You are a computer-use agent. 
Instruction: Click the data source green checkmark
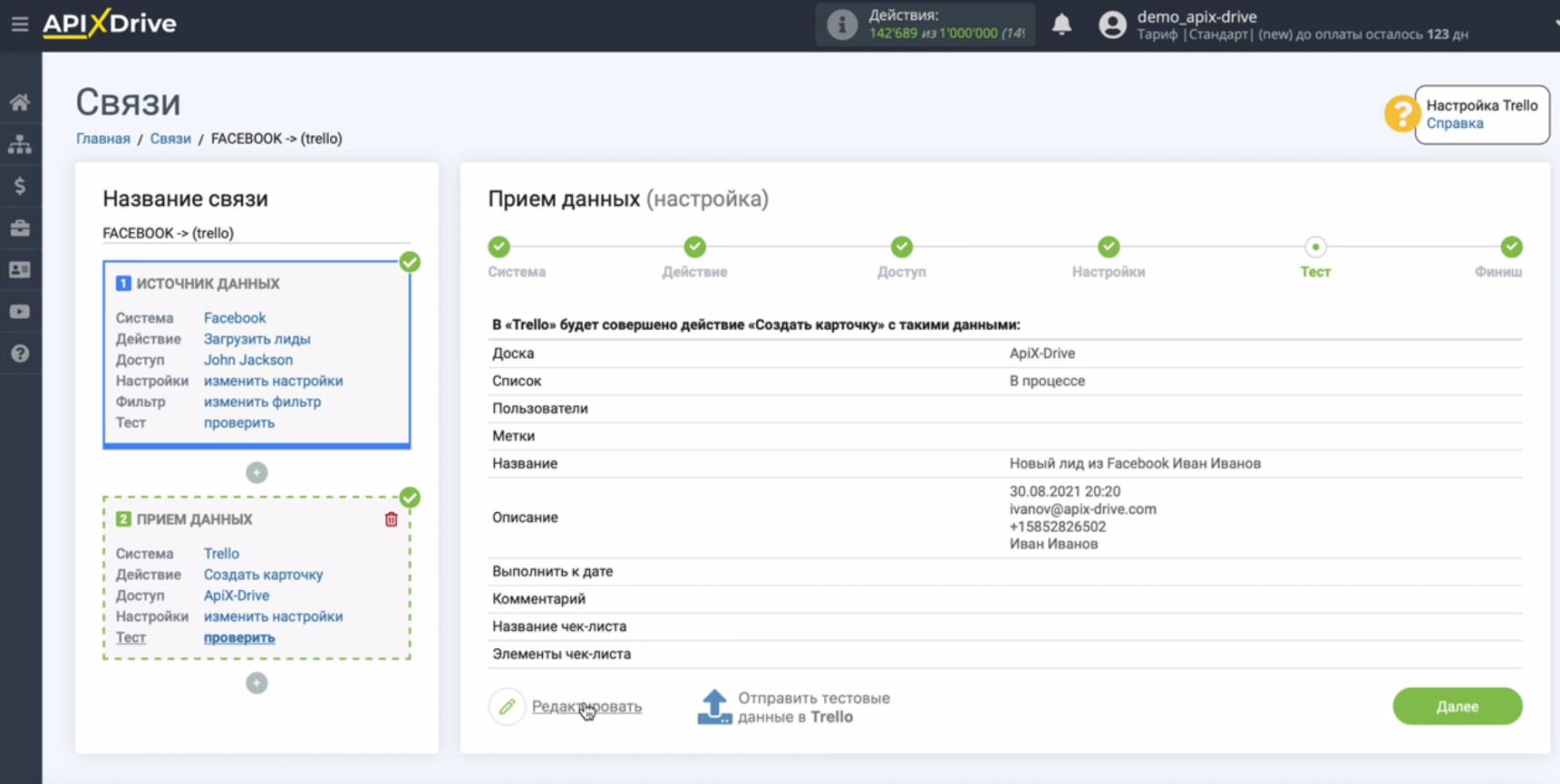click(x=410, y=262)
